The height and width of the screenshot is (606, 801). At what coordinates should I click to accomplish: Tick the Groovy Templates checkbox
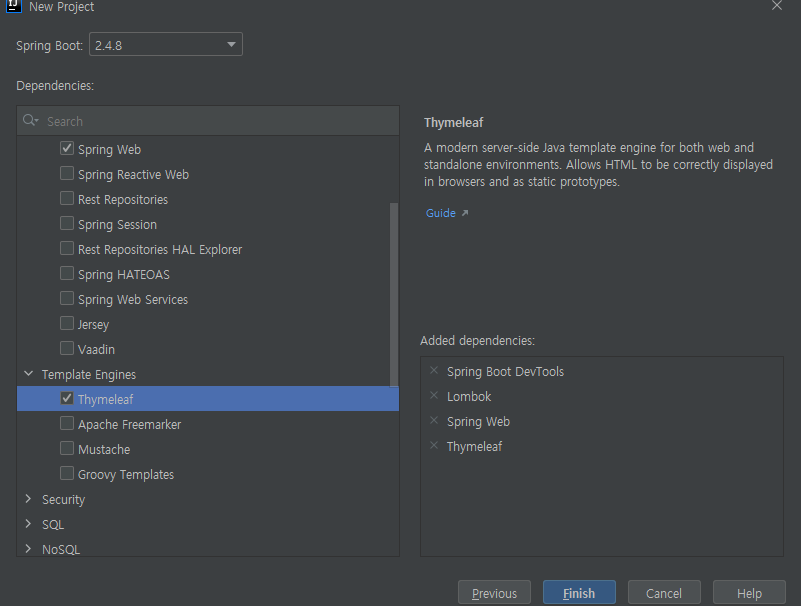click(67, 474)
